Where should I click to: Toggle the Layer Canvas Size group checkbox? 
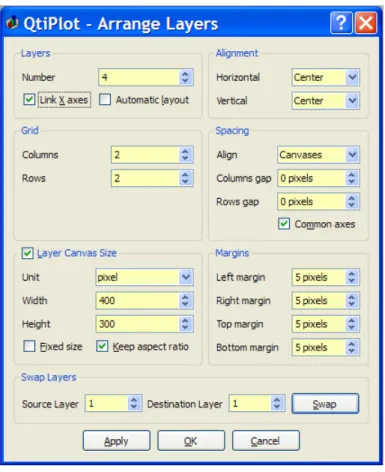(x=27, y=253)
